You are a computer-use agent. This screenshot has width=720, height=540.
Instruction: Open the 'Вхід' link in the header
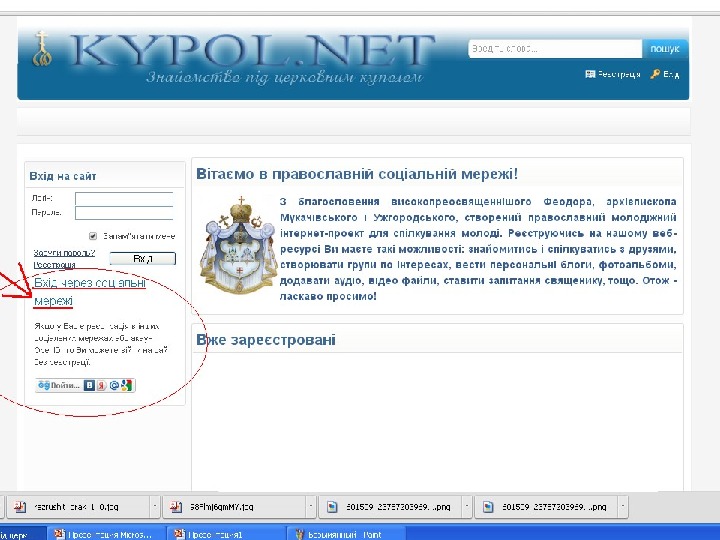click(x=671, y=74)
